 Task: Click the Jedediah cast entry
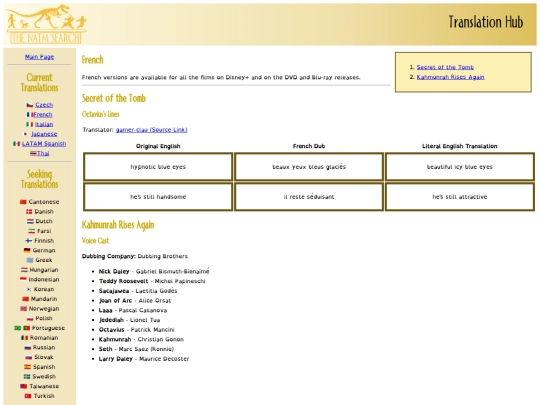click(x=129, y=320)
